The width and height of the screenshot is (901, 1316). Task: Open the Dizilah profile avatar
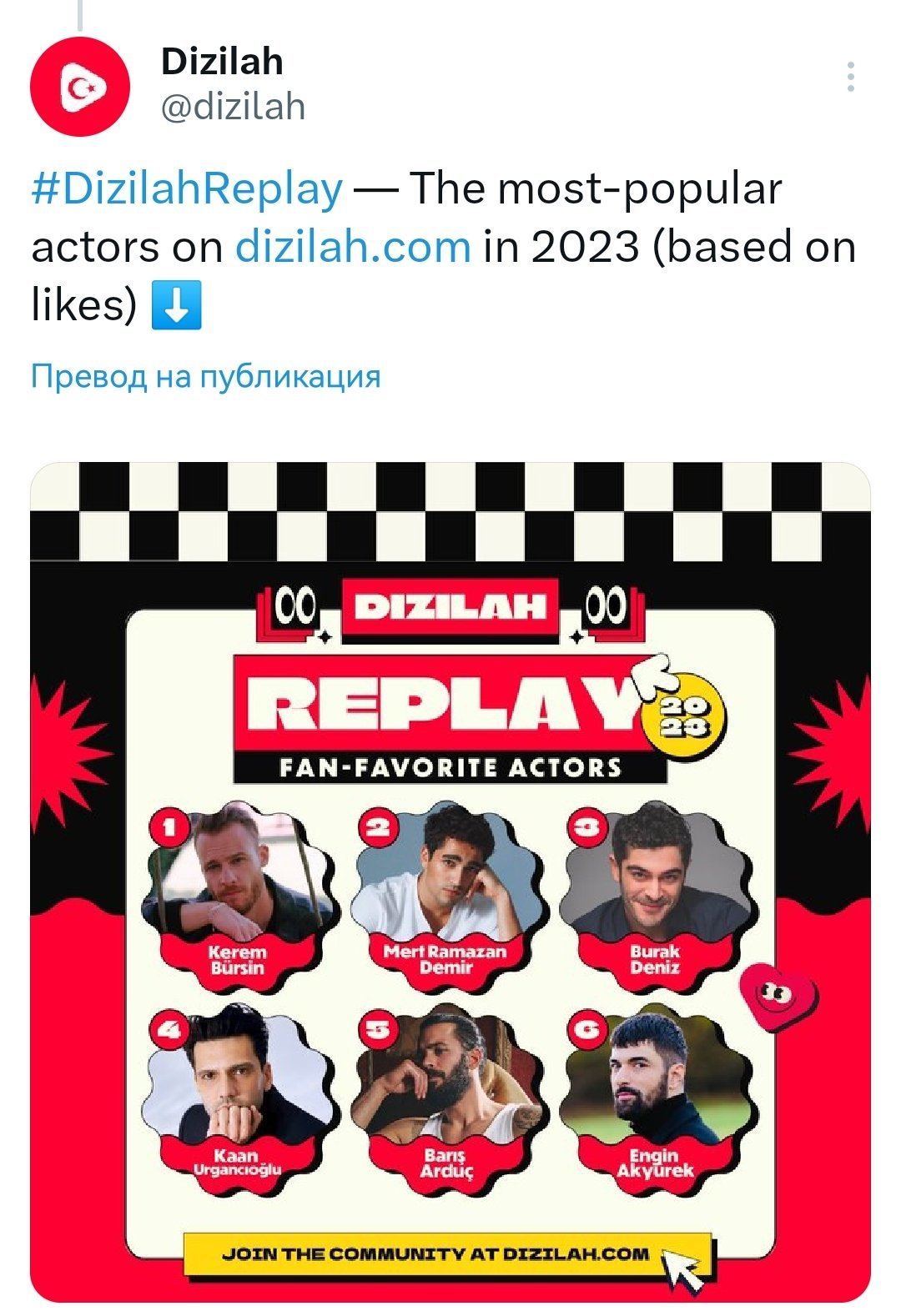click(x=80, y=87)
